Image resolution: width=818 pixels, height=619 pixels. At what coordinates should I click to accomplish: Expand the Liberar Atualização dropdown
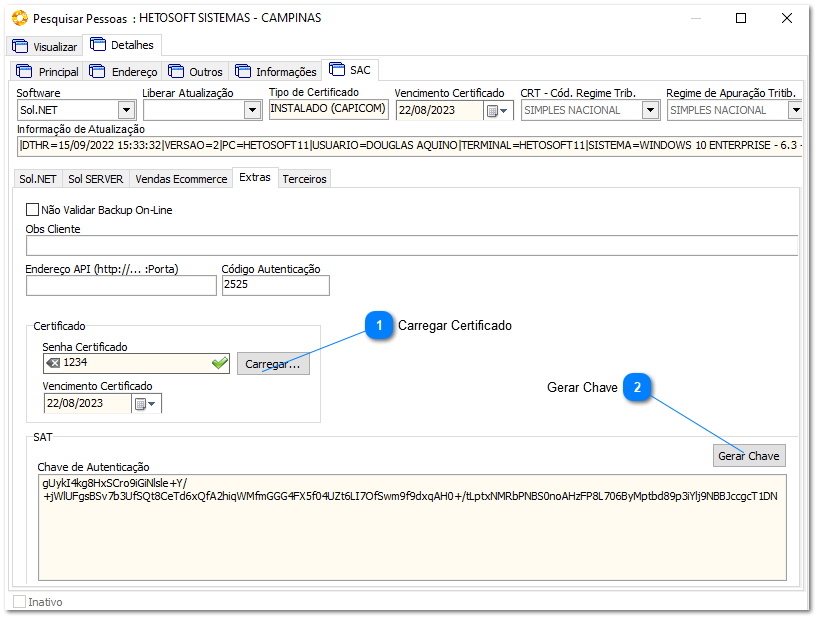click(252, 111)
